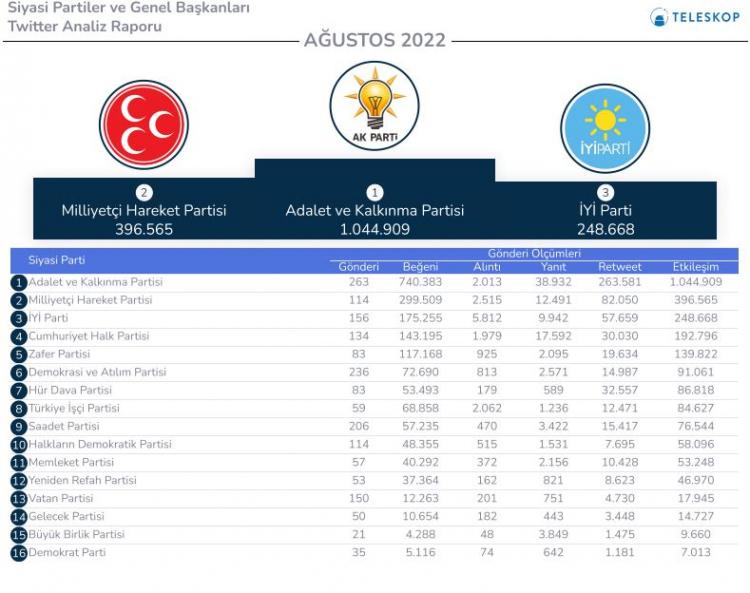Select rank badge 4 beside Cumhuriyet Halk Partisi

(19, 337)
